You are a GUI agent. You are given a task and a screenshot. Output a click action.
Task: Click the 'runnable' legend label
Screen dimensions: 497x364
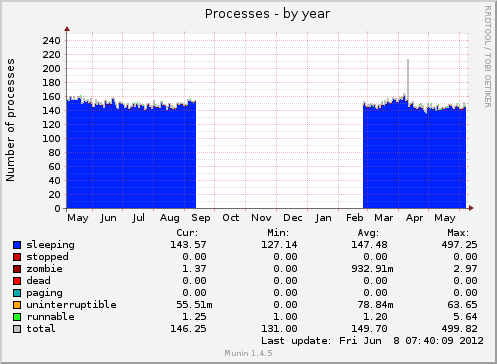50,317
